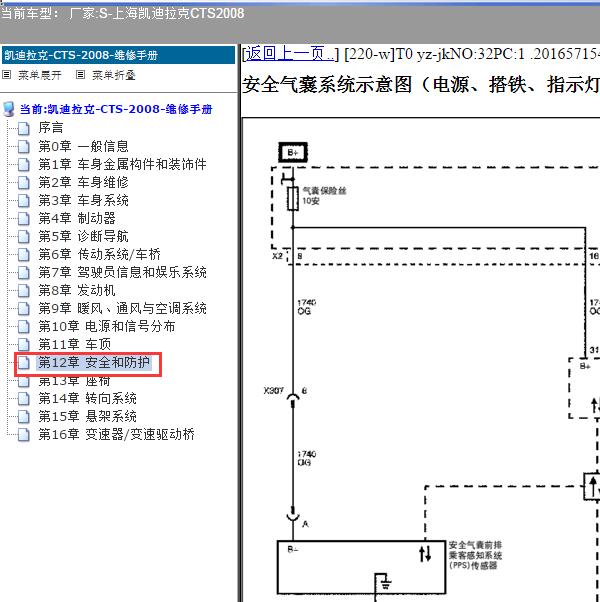Click the 气囊保险丝 10安 fuse label
600x602 pixels.
[x=324, y=195]
